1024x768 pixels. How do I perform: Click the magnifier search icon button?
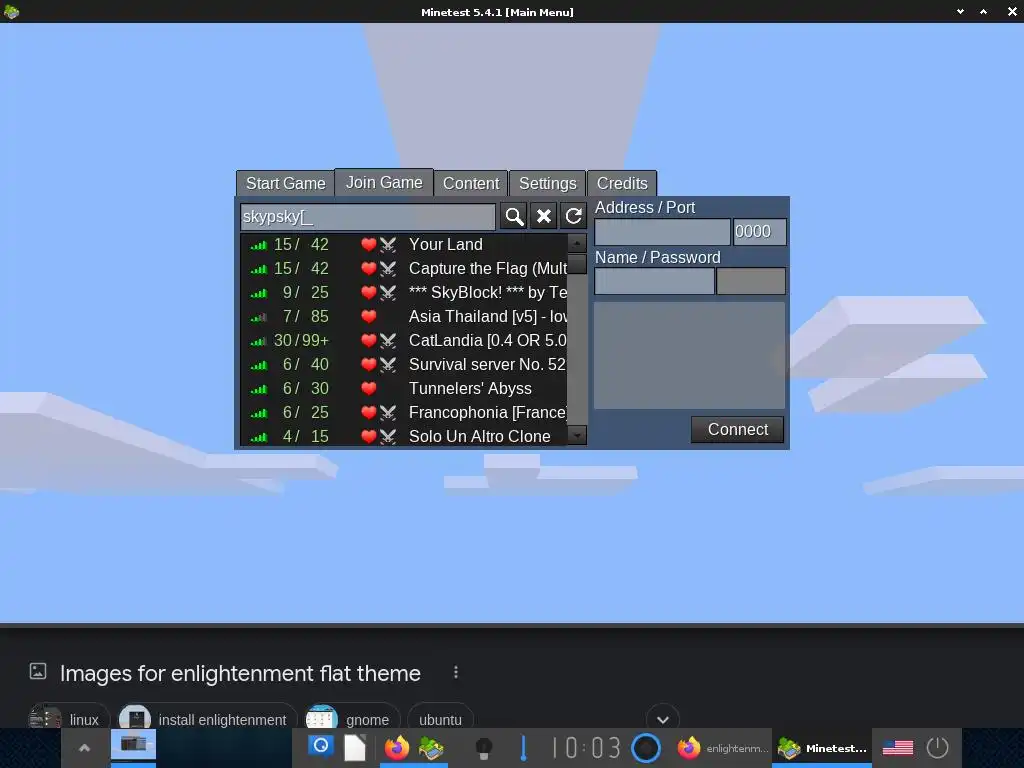point(514,216)
